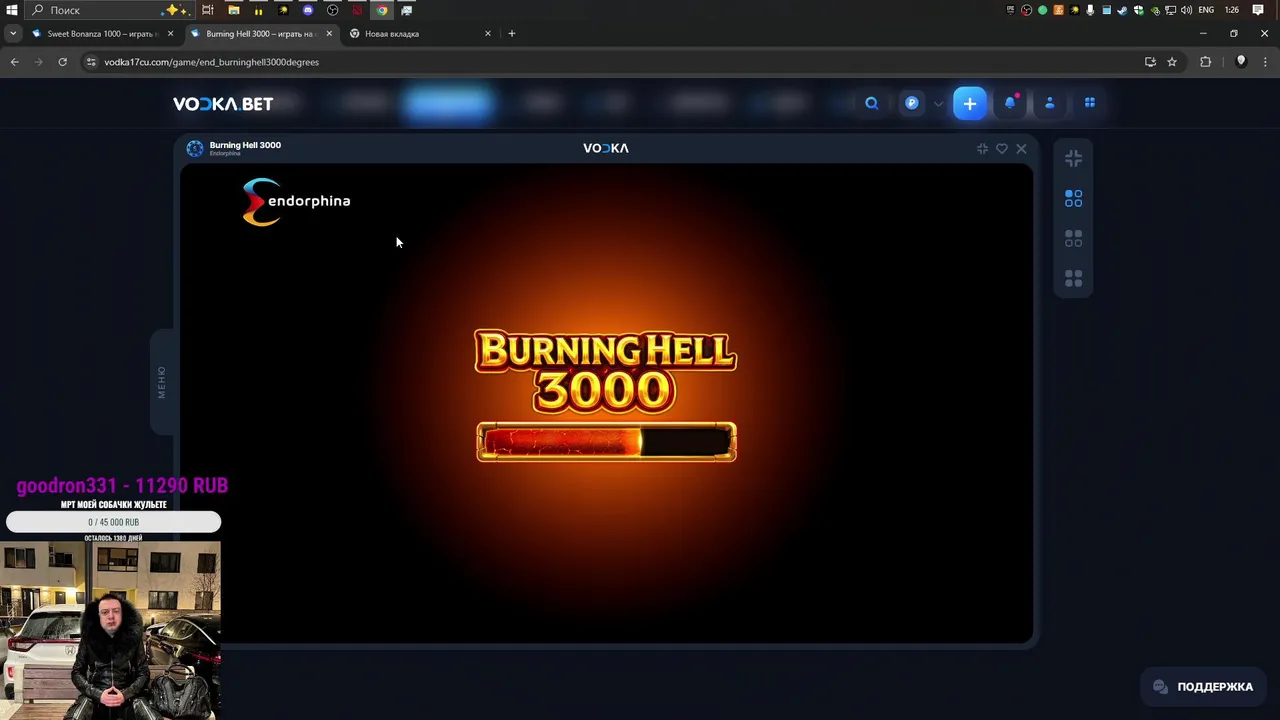Open the Chrome three-dot menu

tap(1265, 62)
